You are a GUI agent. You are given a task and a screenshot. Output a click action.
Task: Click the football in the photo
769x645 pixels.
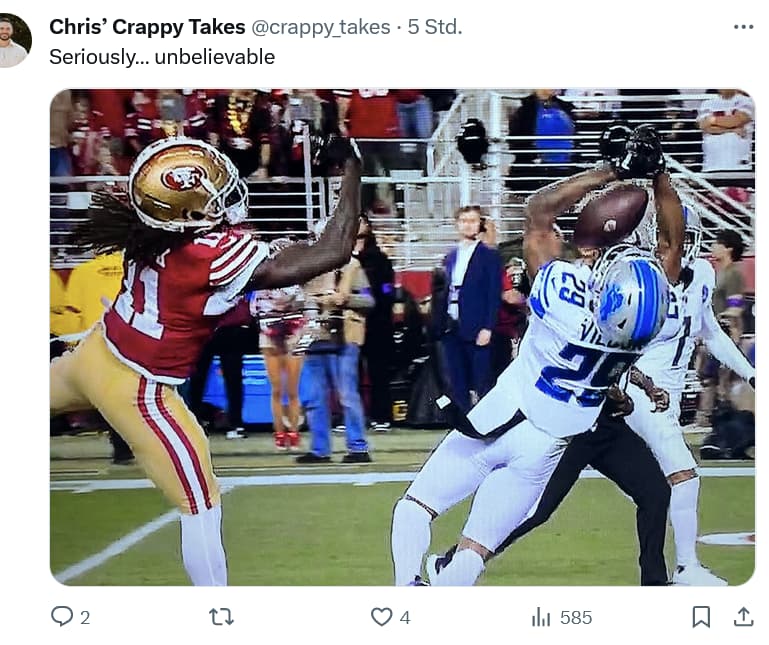[611, 215]
